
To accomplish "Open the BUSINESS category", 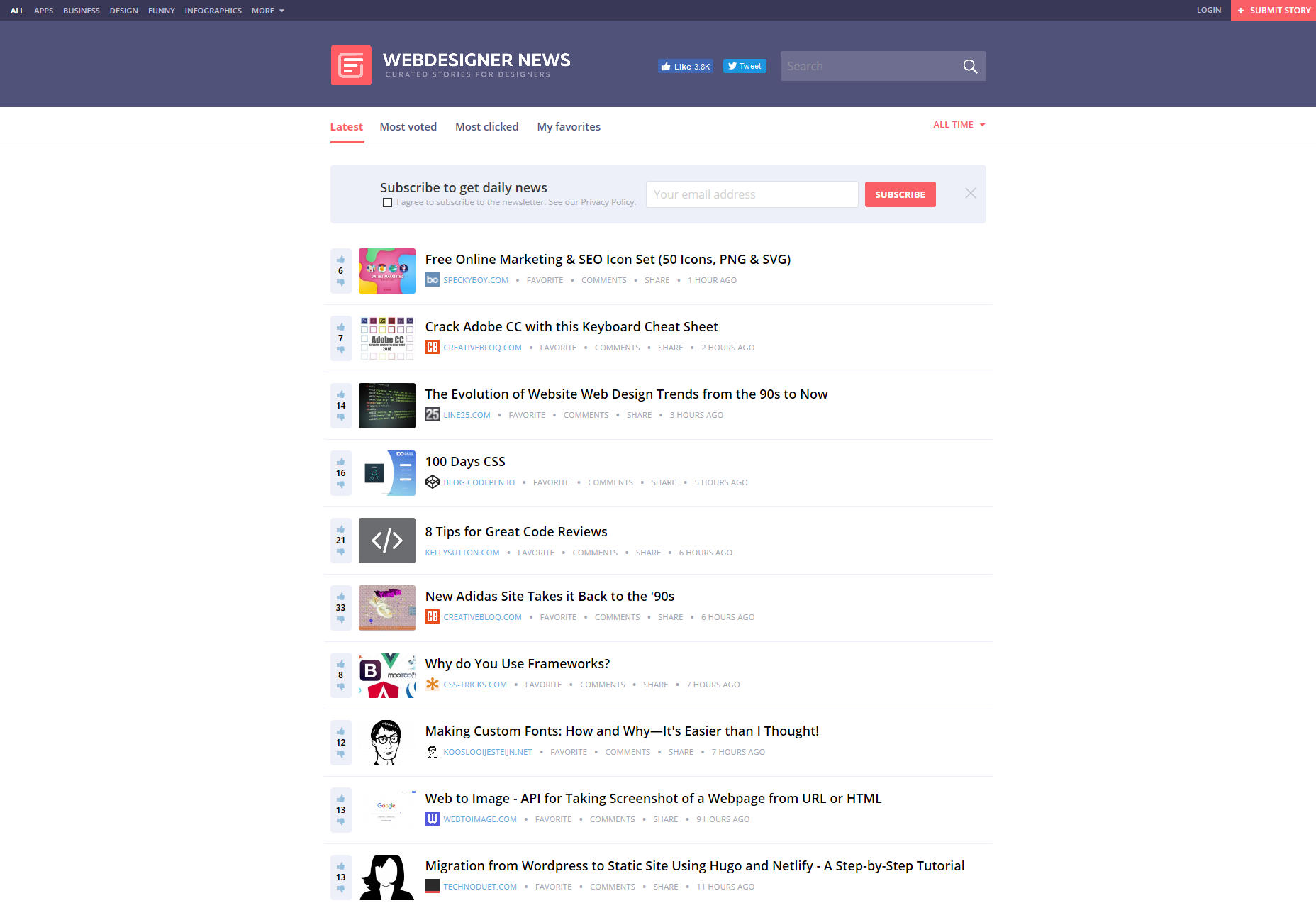I will [x=82, y=11].
